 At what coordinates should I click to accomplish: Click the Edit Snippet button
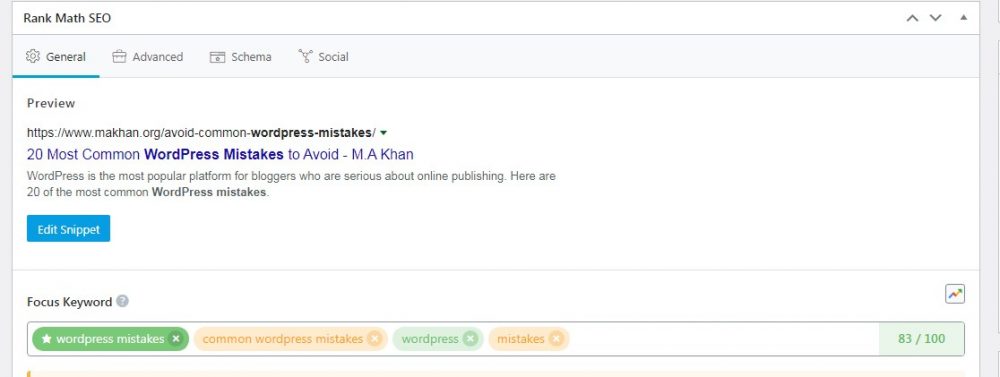pos(68,229)
